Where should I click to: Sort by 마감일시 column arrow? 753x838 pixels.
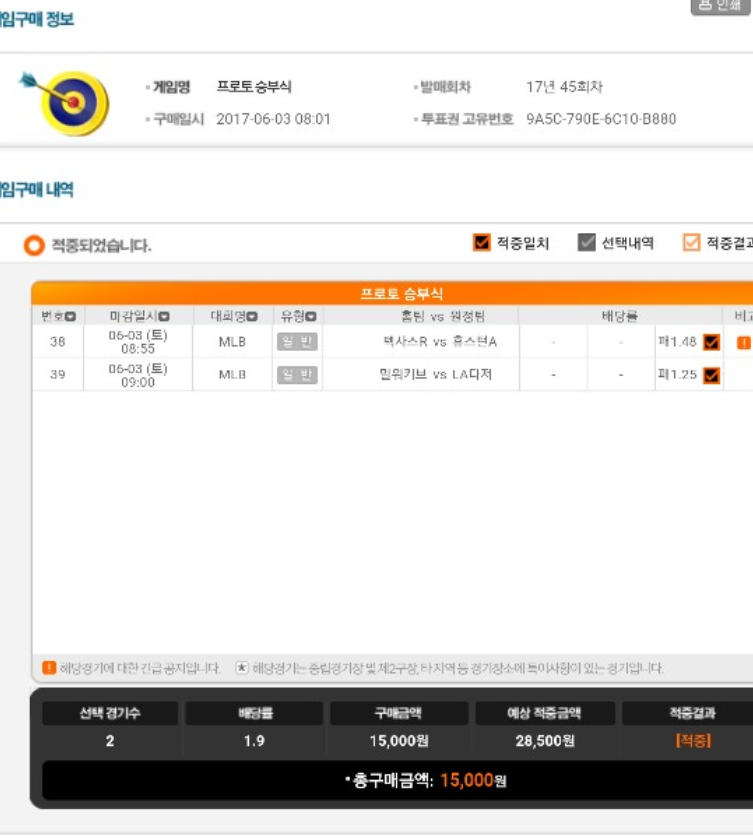164,316
